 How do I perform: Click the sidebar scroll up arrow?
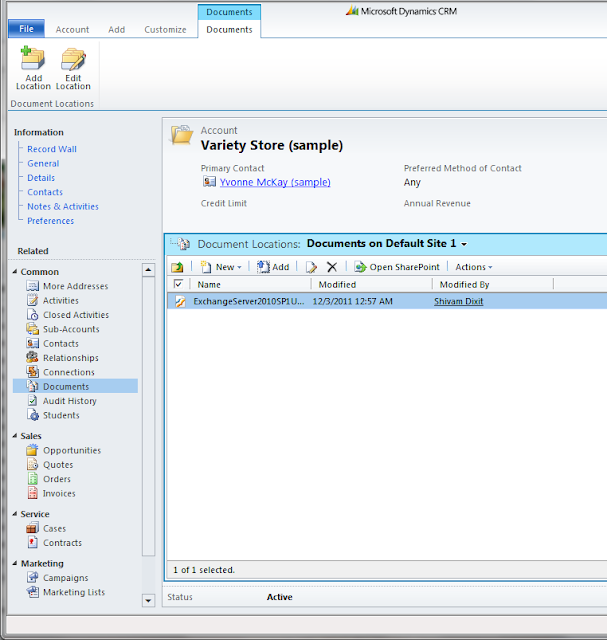pos(148,270)
